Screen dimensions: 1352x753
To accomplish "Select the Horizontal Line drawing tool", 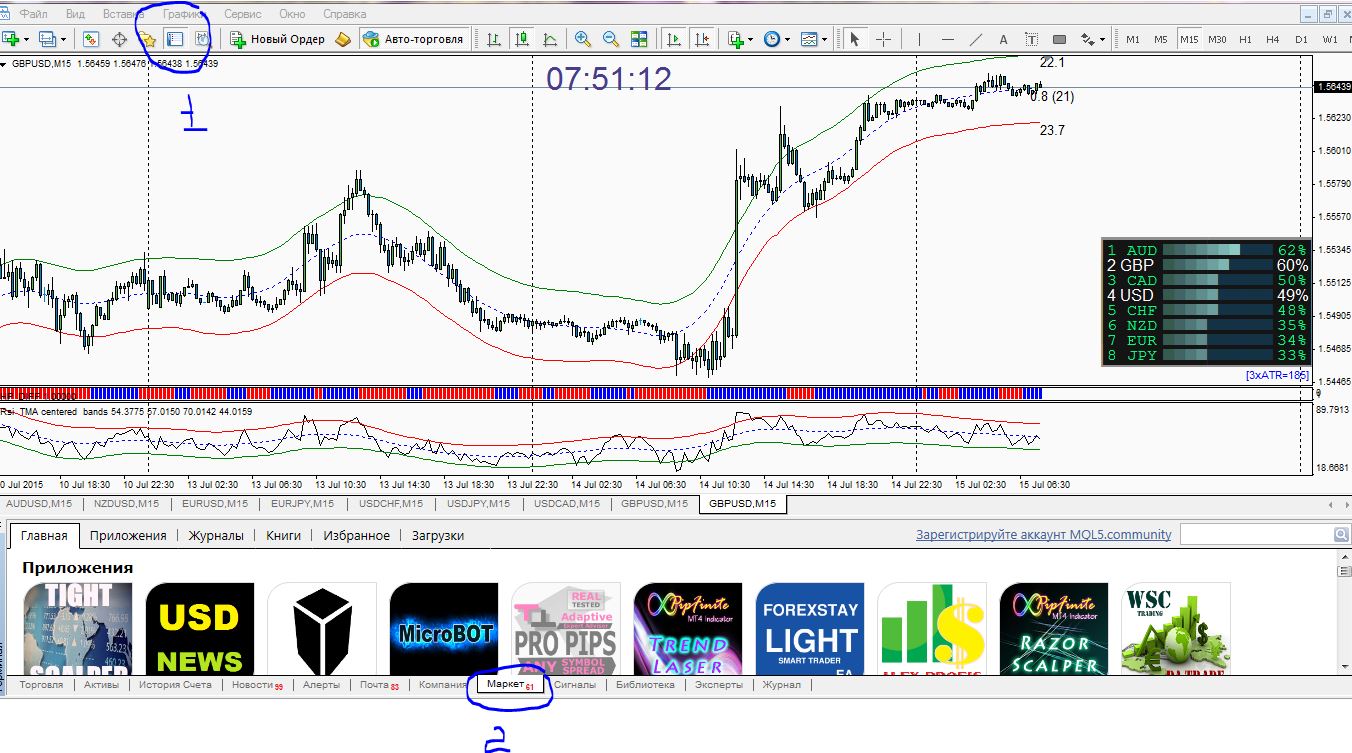I will pos(947,39).
